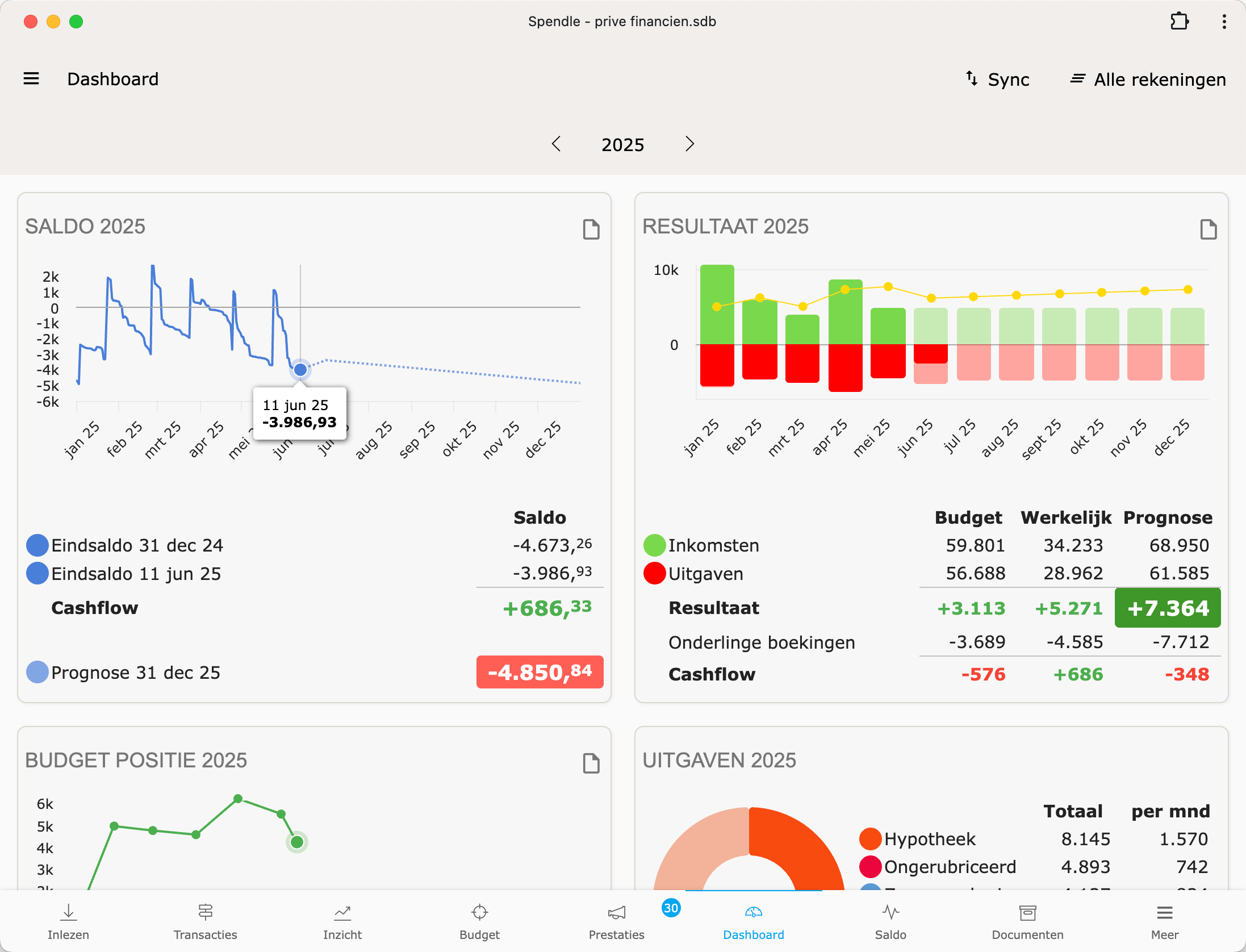Open the Prestaties tab with badge 30

[x=617, y=921]
